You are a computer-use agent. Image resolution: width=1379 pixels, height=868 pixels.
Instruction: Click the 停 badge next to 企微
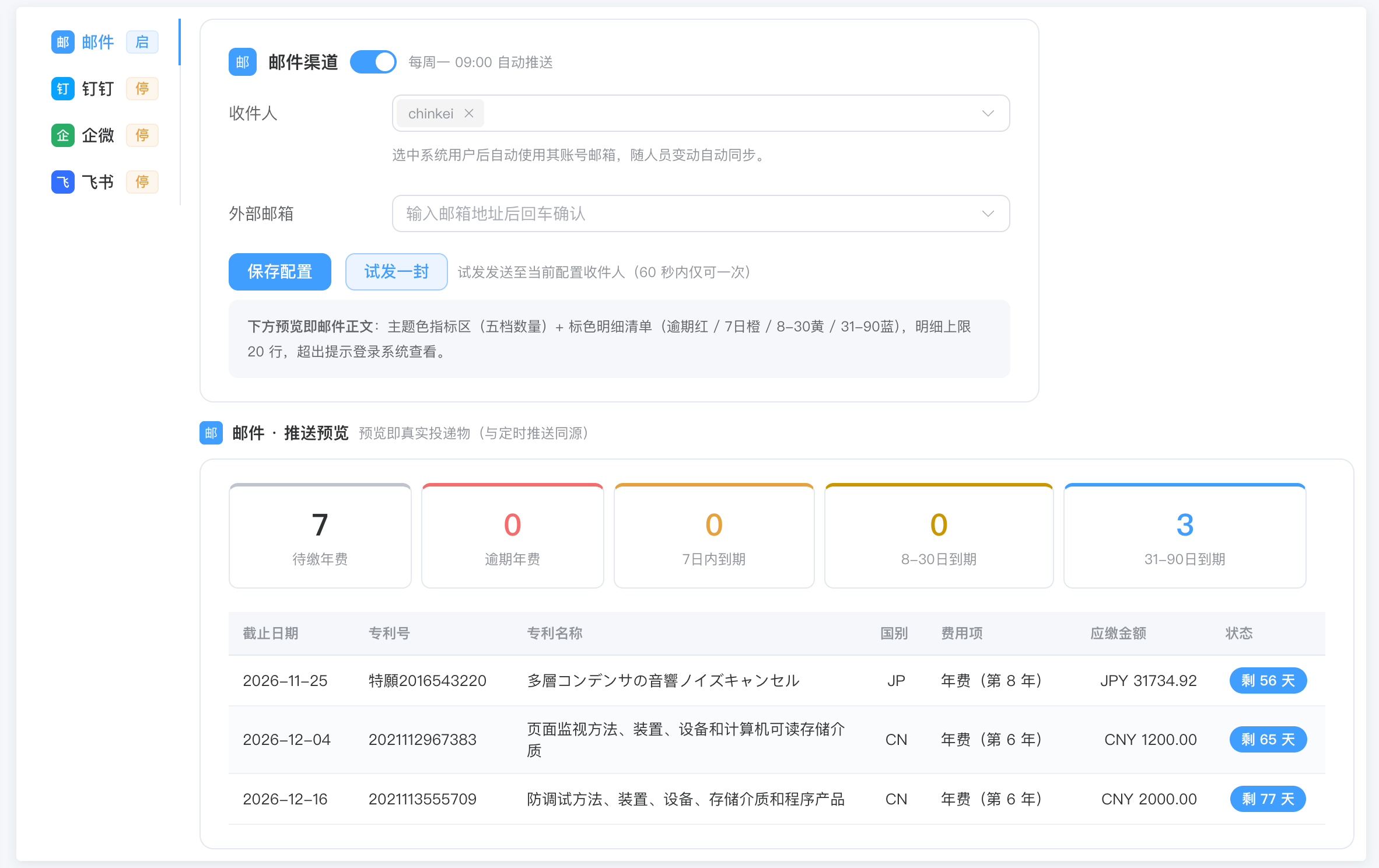pyautogui.click(x=142, y=135)
